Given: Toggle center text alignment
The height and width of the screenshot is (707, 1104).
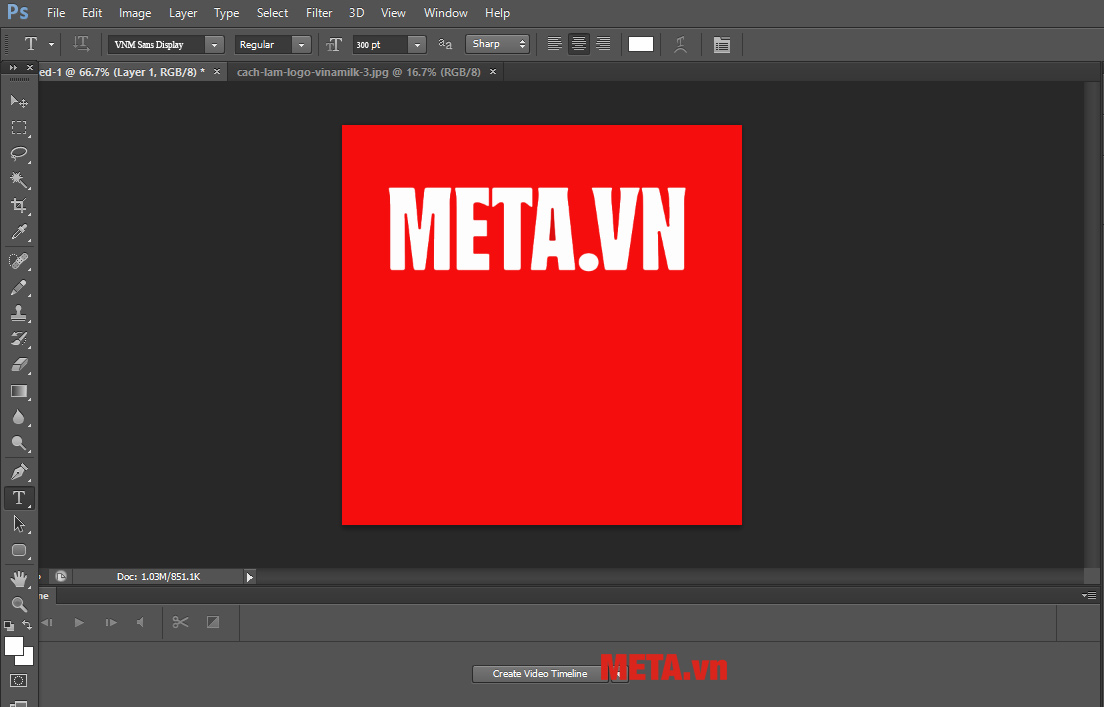Looking at the screenshot, I should (578, 44).
